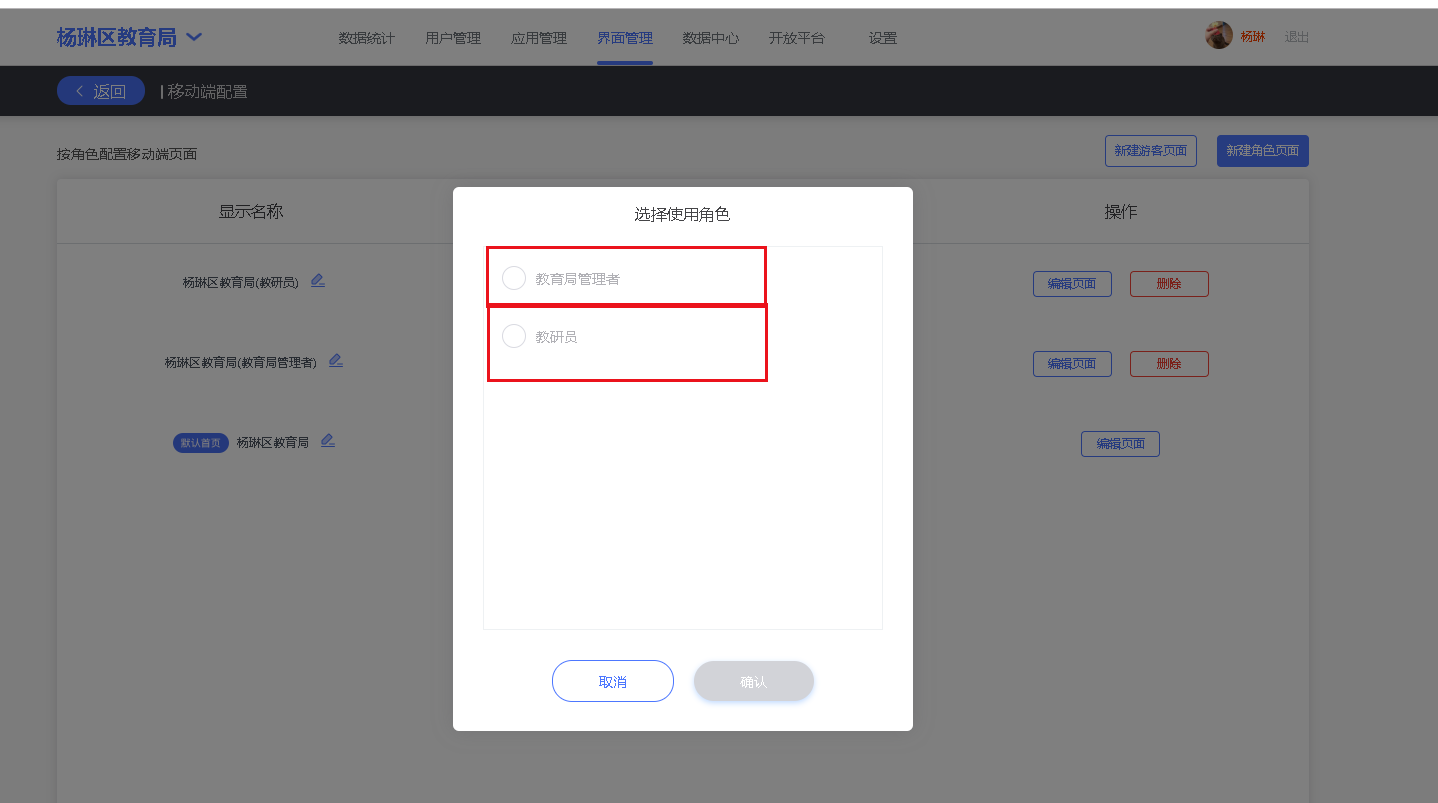The height and width of the screenshot is (803, 1438).
Task: Click the 移动端配置 heading text
Action: click(208, 92)
